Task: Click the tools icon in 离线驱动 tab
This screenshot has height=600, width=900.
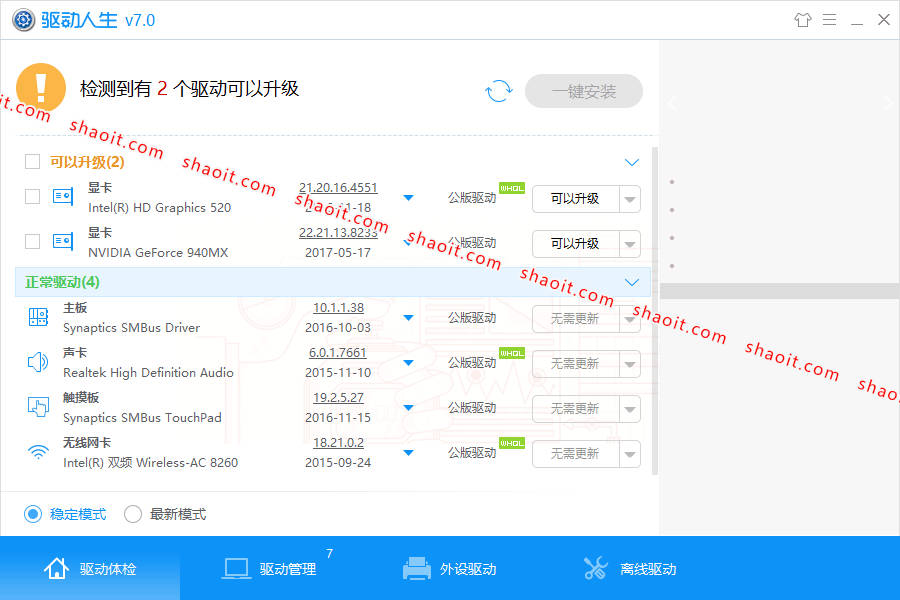Action: (596, 568)
